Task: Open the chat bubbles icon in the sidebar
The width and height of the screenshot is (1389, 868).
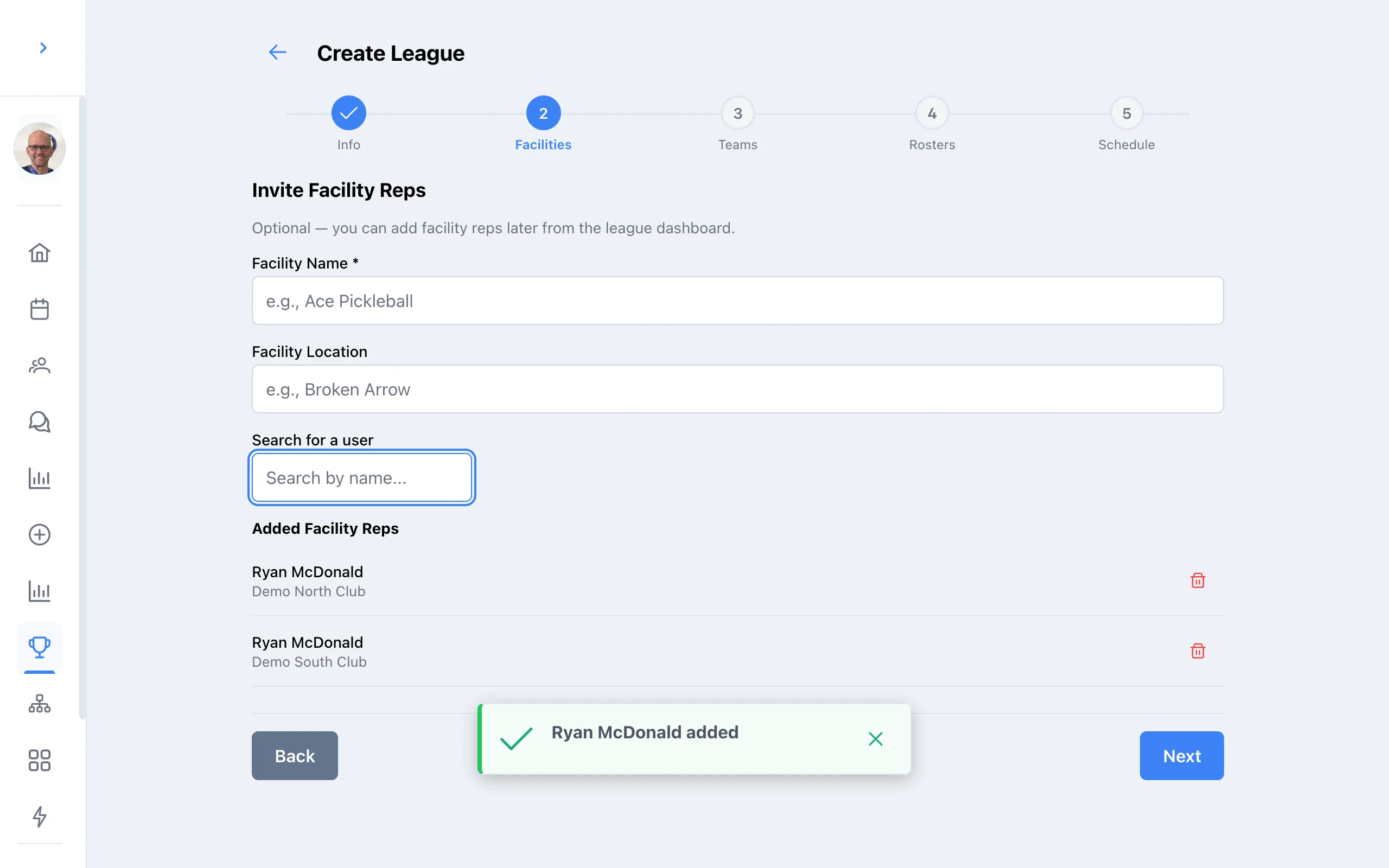Action: pos(40,422)
